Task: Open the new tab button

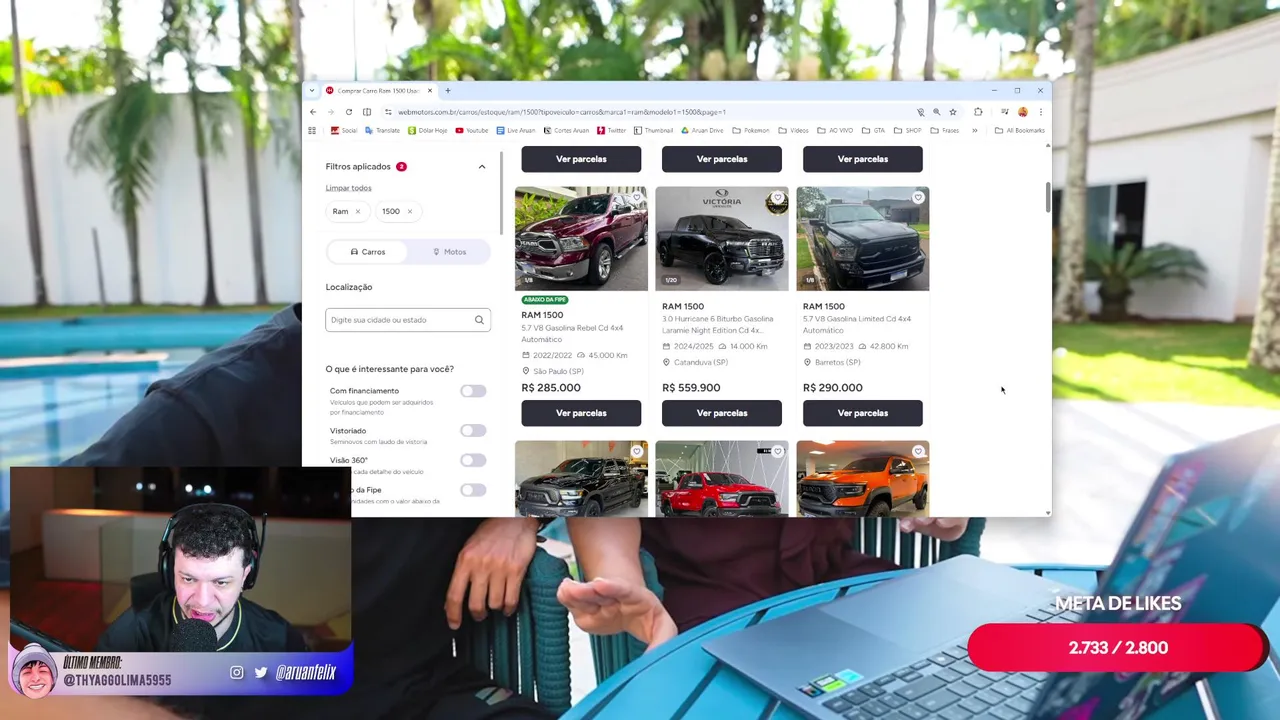Action: 447,91
